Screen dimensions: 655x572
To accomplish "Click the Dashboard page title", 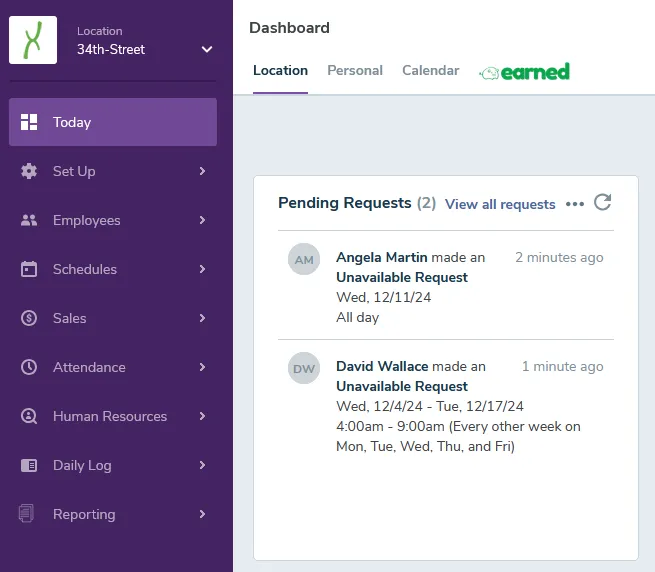I will 289,28.
